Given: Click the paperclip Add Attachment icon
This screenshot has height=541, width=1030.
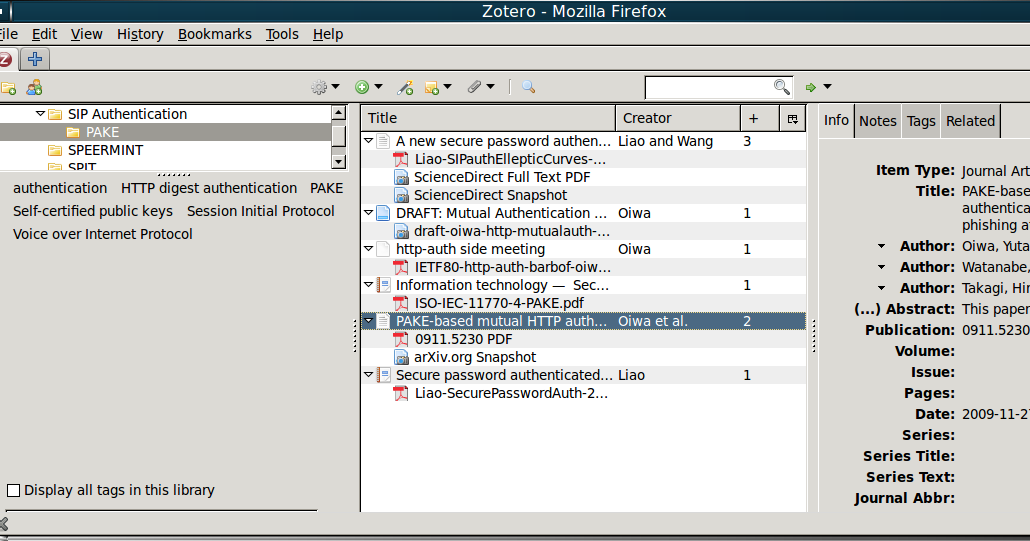Looking at the screenshot, I should tap(474, 87).
